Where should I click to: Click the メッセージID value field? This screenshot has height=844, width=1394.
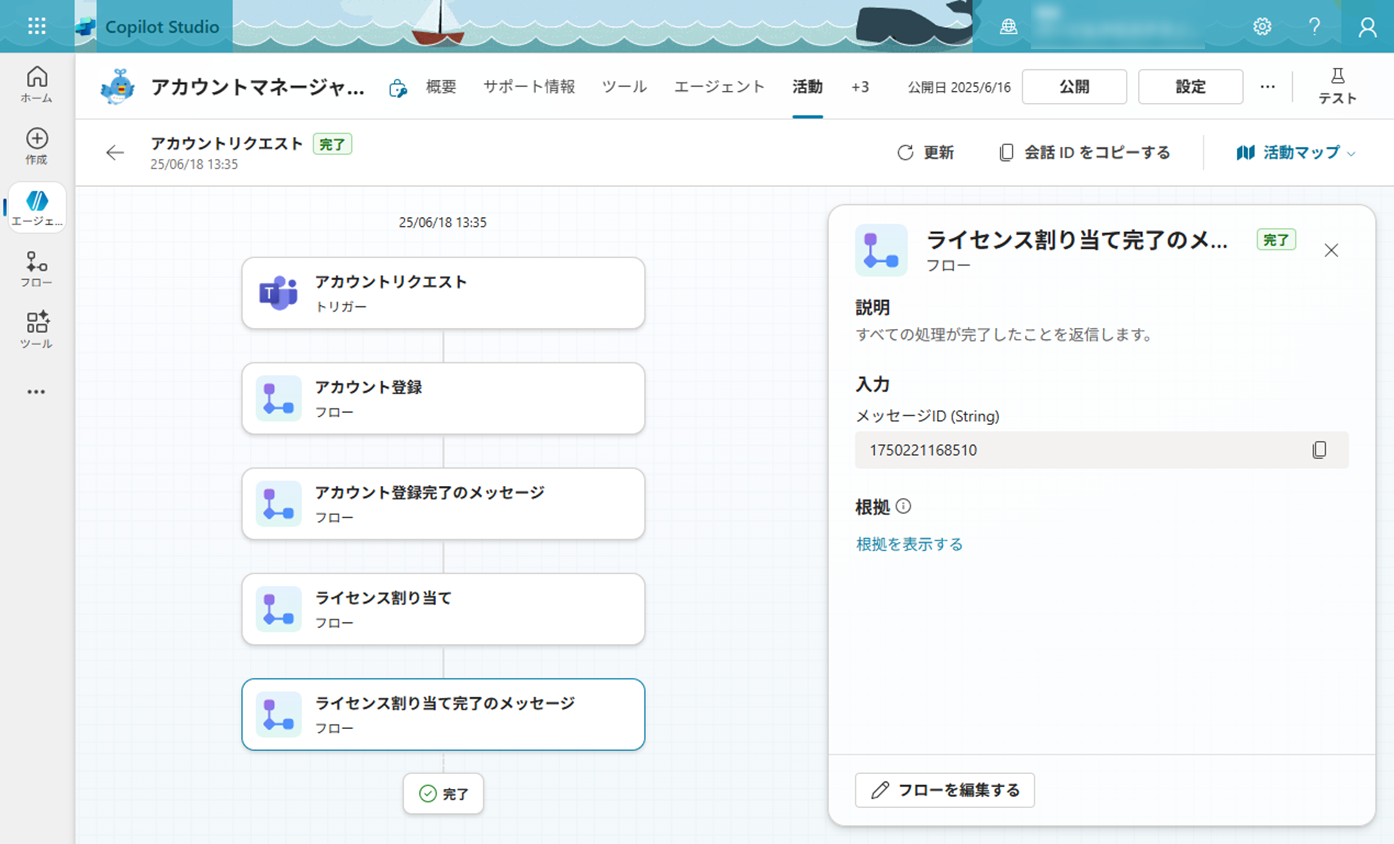pyautogui.click(x=1101, y=450)
